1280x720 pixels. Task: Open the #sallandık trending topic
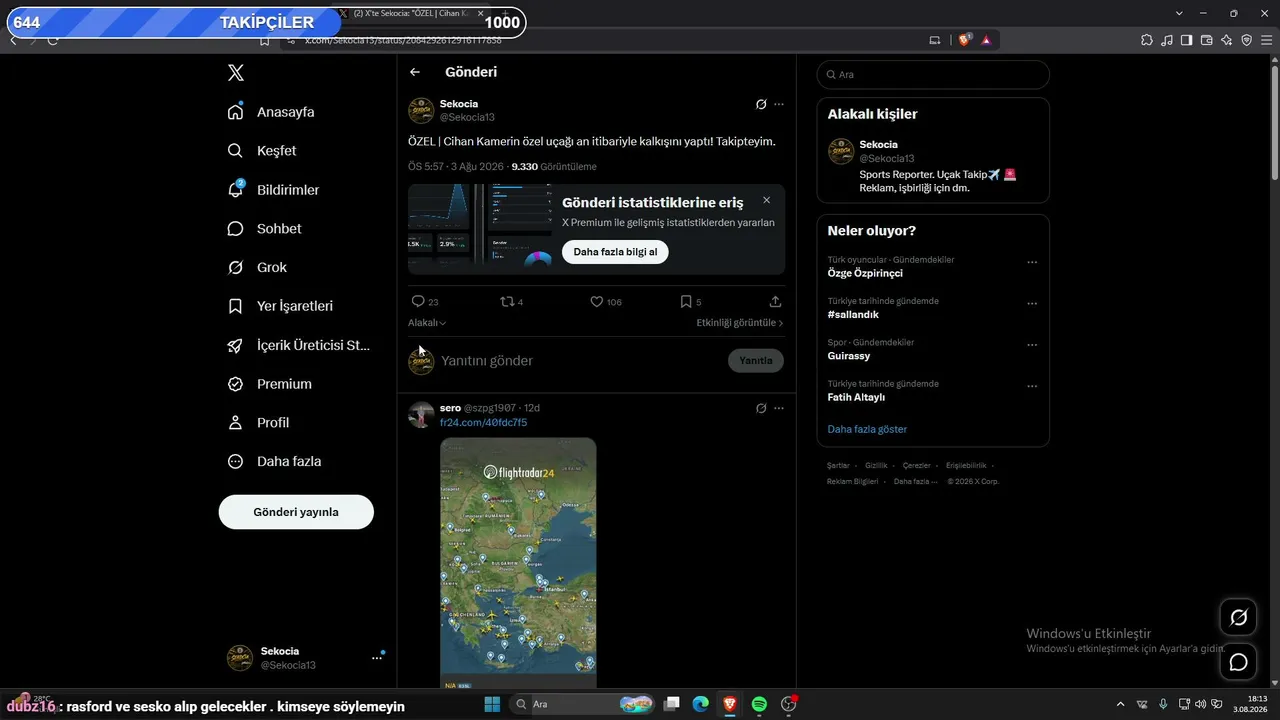(x=853, y=314)
